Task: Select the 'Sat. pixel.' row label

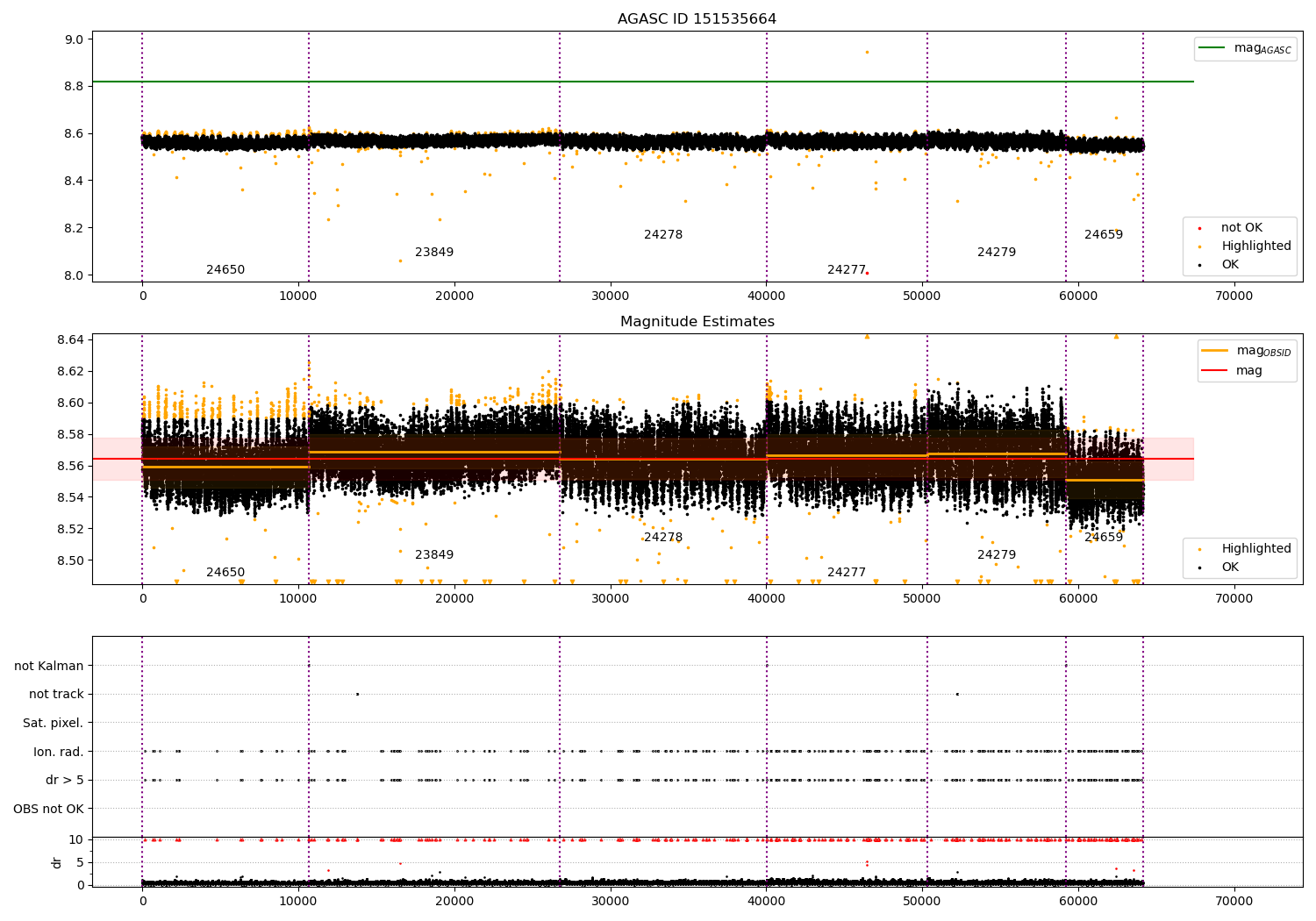Action: tap(54, 723)
